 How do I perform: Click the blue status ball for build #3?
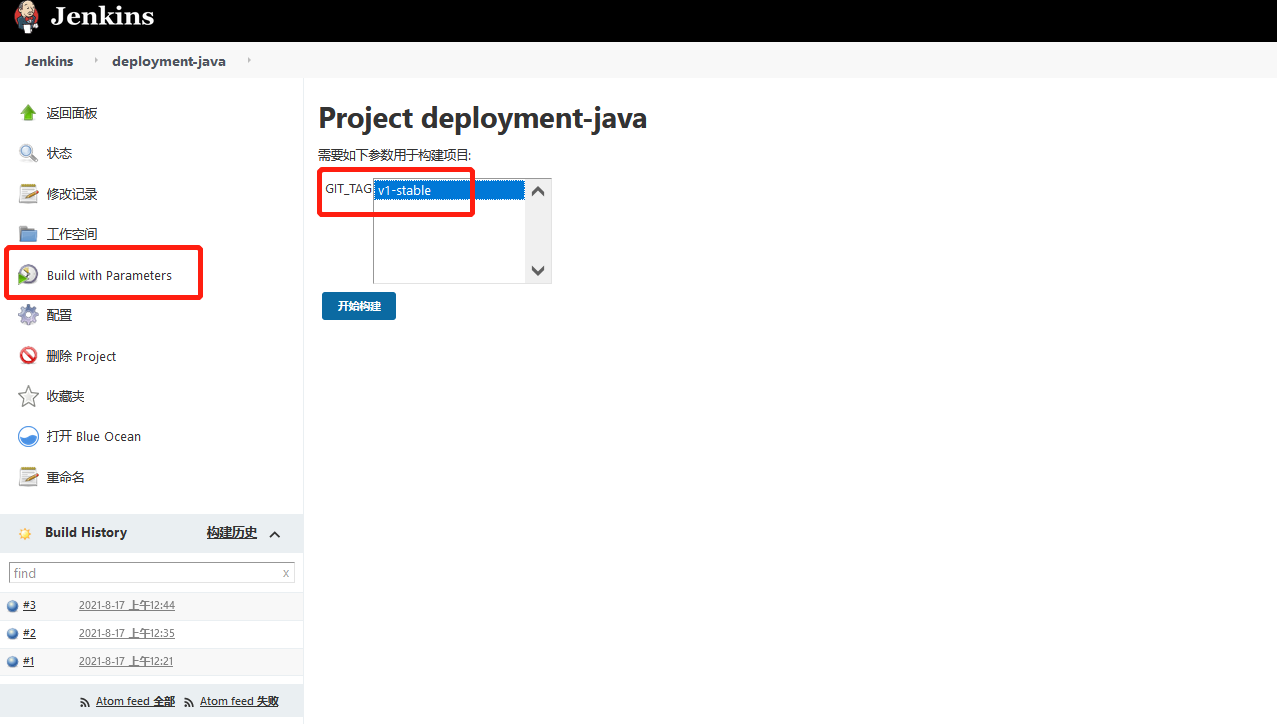pos(12,606)
